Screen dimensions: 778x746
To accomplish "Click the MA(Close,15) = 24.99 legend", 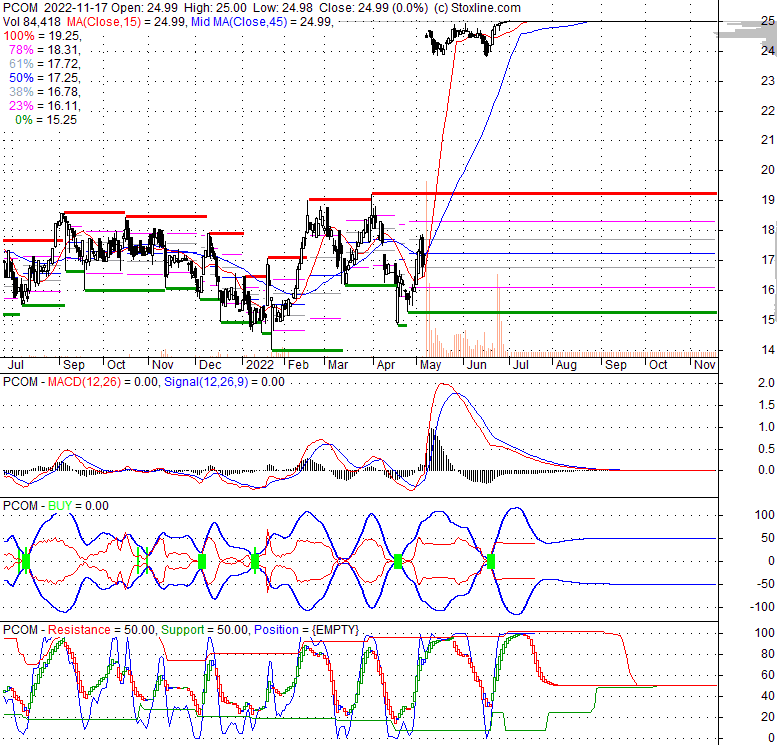I will [125, 22].
